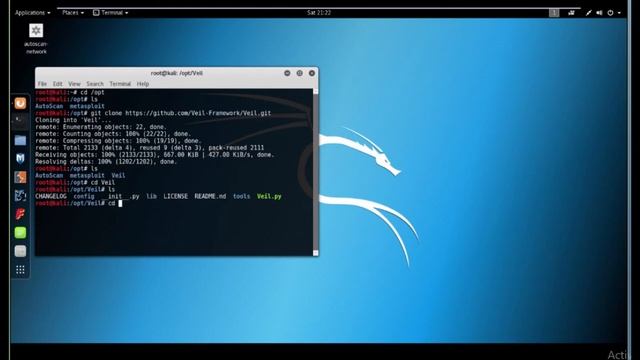Click the 'tools' directory name in listing
This screenshot has width=640, height=360.
[x=241, y=196]
